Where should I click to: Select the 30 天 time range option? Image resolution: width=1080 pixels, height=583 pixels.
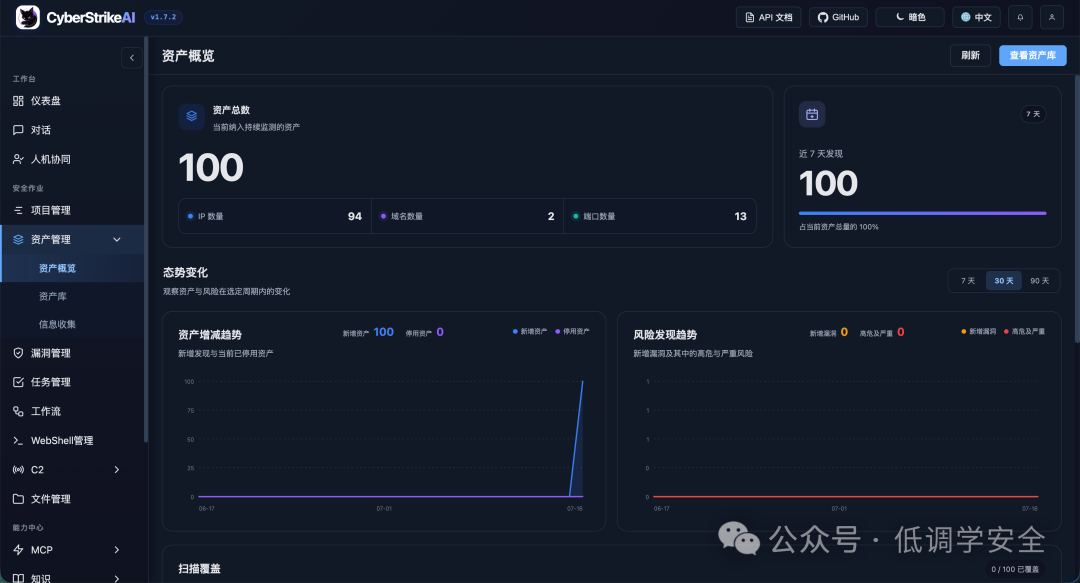[1004, 281]
